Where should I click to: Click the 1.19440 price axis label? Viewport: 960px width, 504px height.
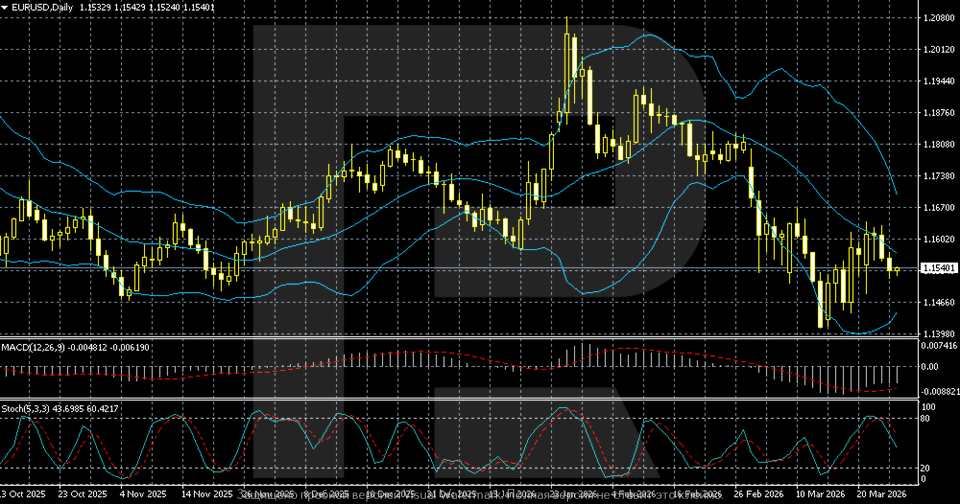coord(937,82)
